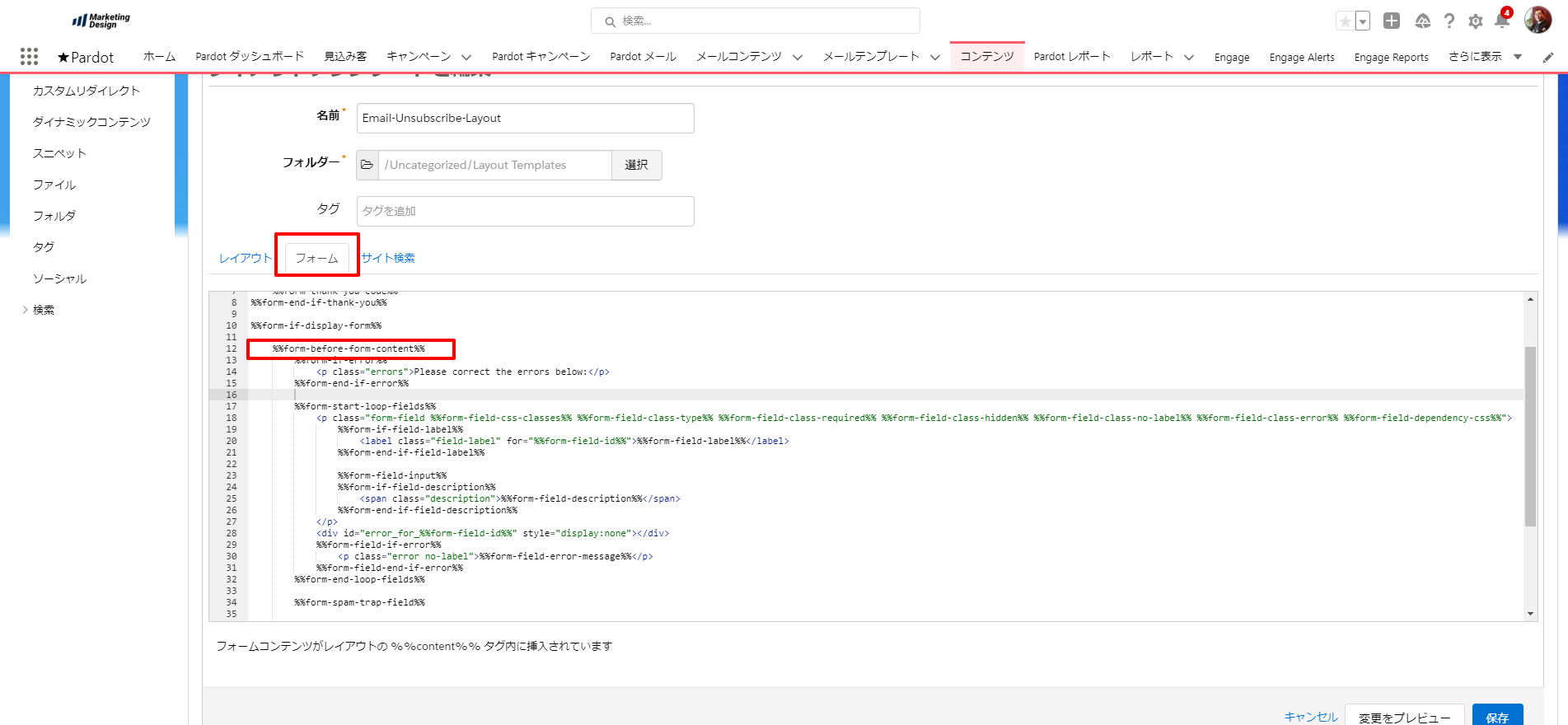Expand the favorites list dropdown arrow
The width and height of the screenshot is (1568, 725).
(x=1363, y=21)
